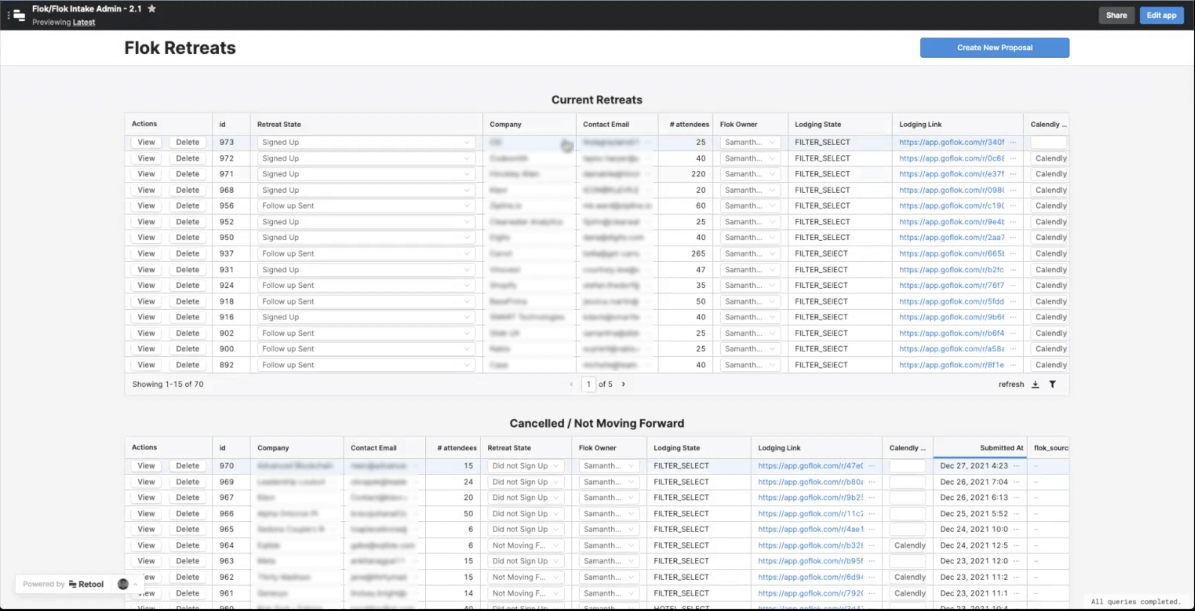
Task: Click Delete for cancelled retreat 966
Action: click(187, 513)
